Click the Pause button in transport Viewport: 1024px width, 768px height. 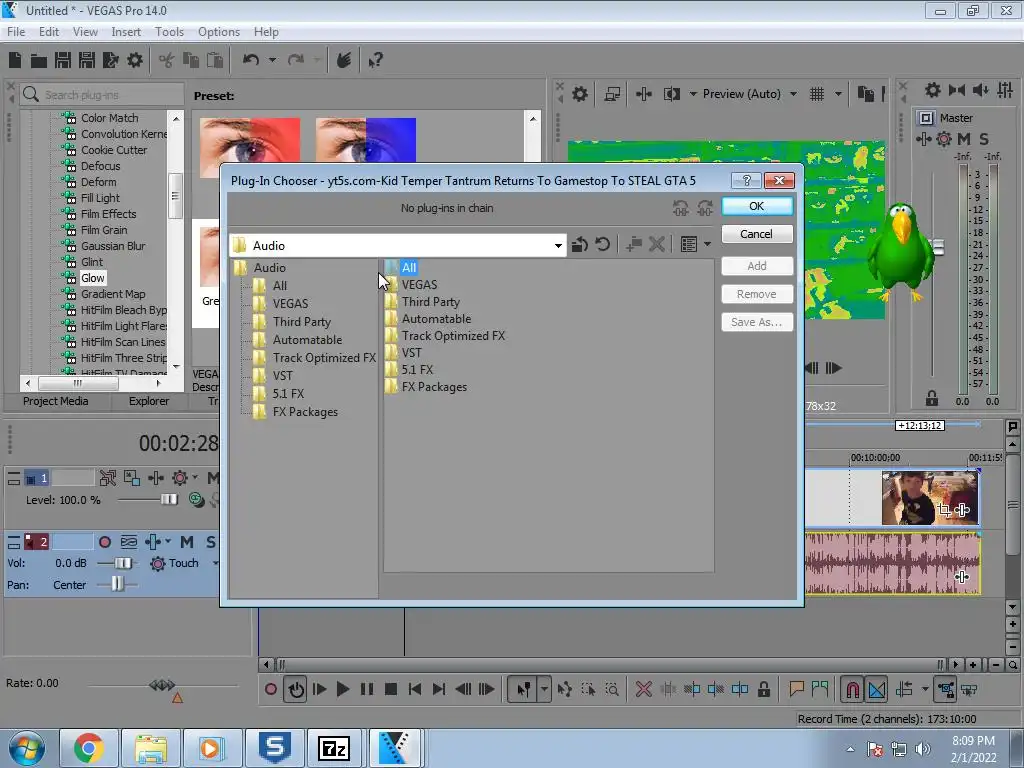click(367, 689)
